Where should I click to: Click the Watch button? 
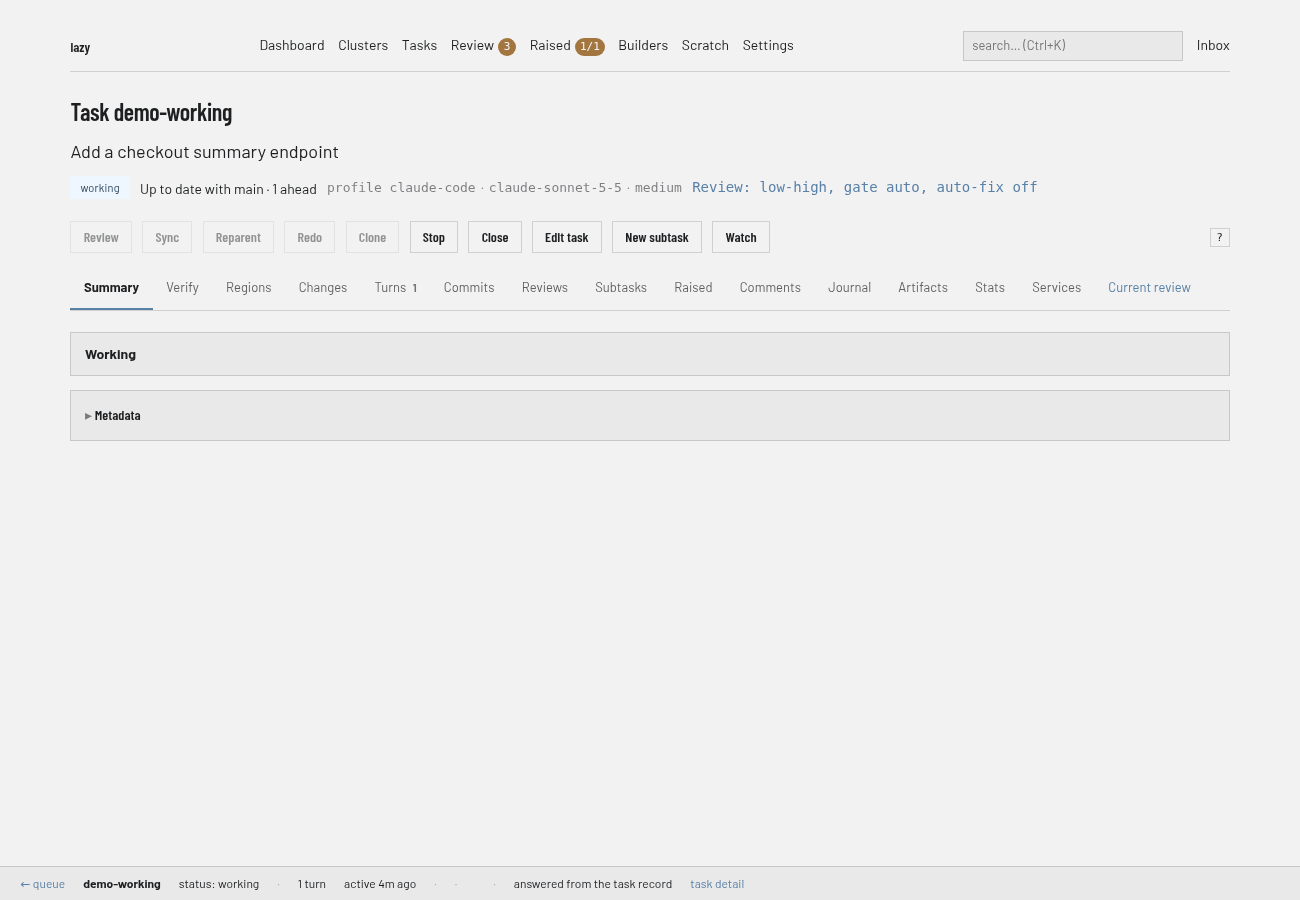click(x=741, y=237)
